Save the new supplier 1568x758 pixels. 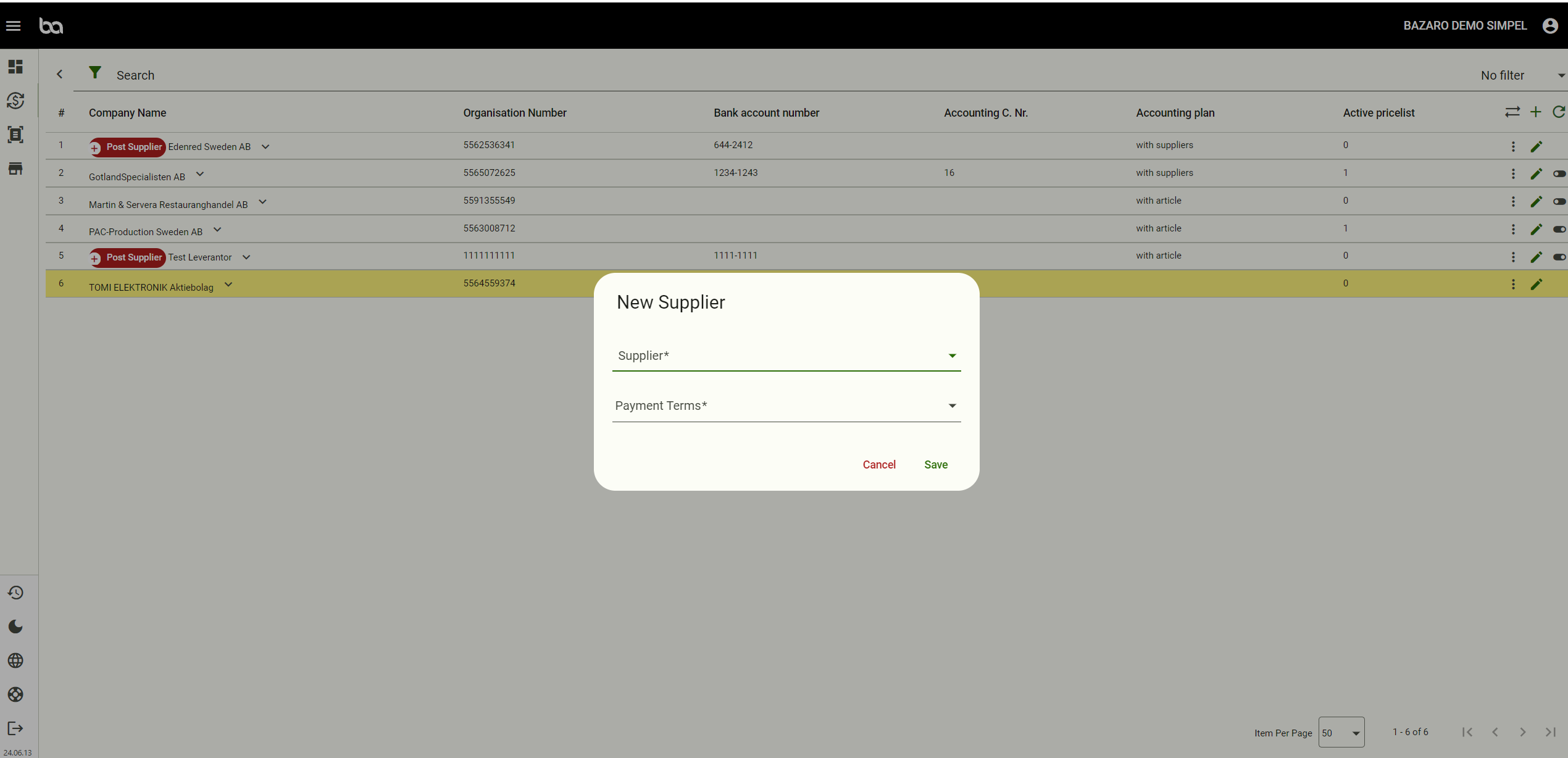click(936, 465)
